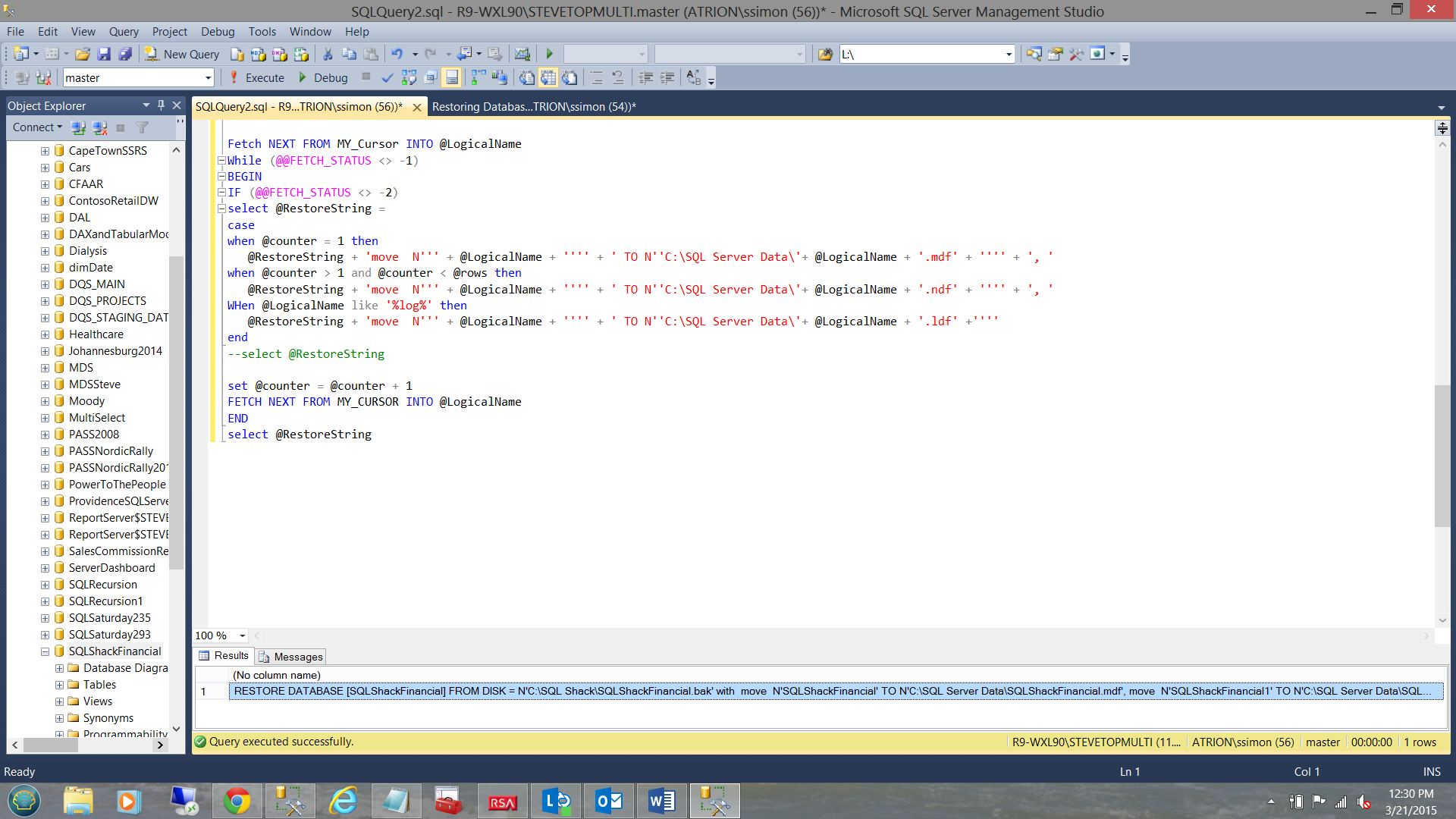Start debugging with the Debug play icon
Image resolution: width=1456 pixels, height=819 pixels.
pos(303,77)
